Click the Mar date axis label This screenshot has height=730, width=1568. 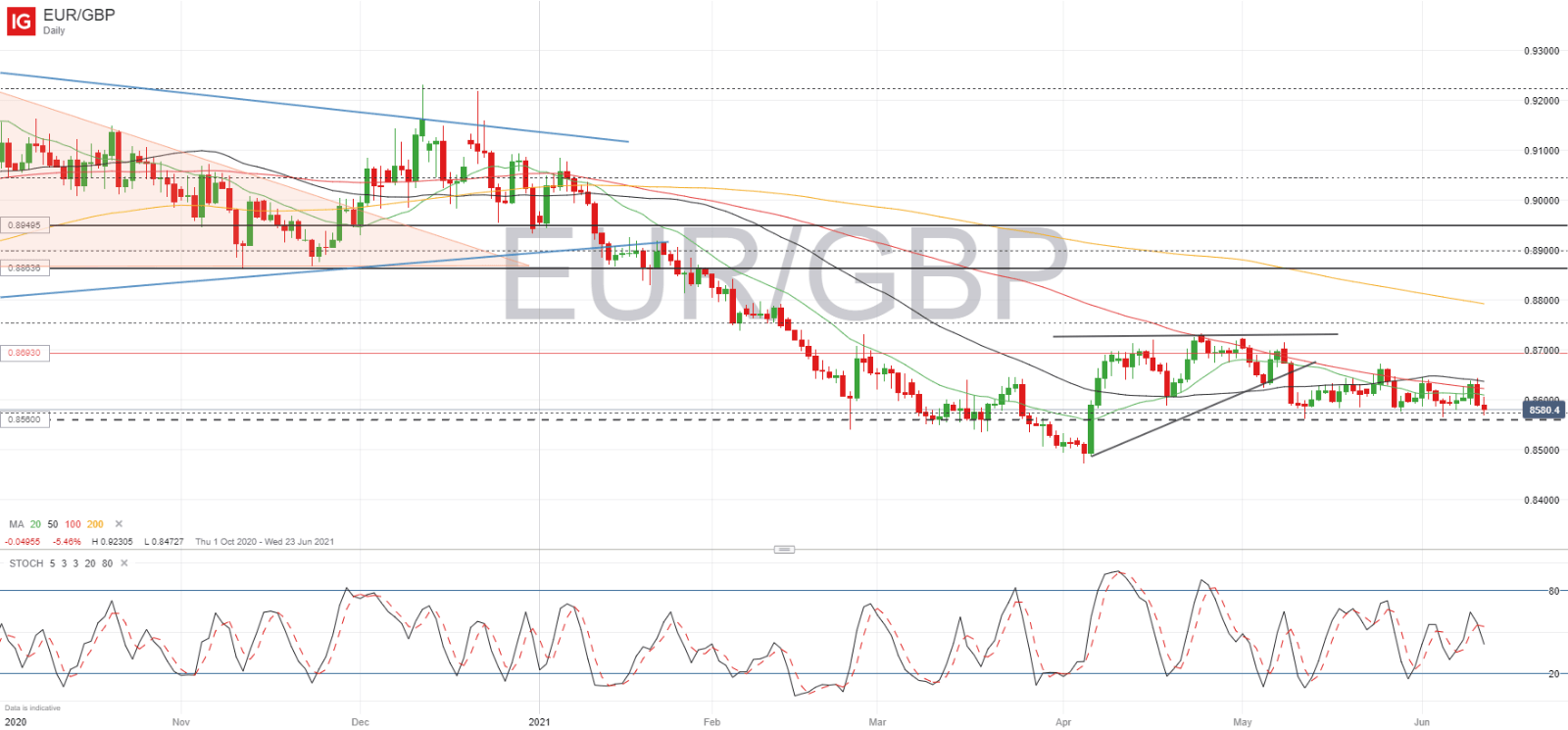(877, 722)
